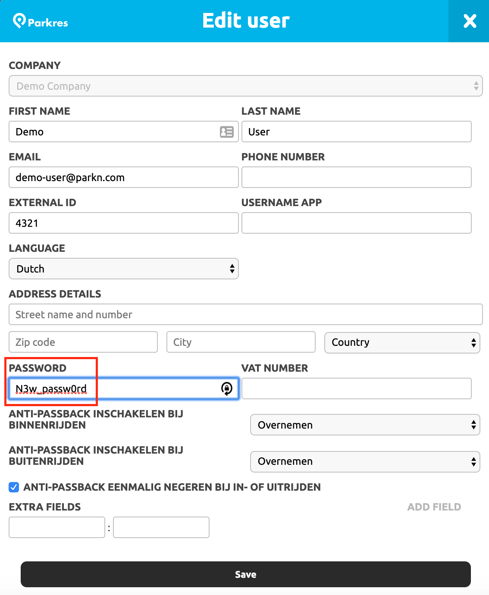This screenshot has width=489, height=595.
Task: Click the password manager icon in Password field
Action: click(226, 388)
